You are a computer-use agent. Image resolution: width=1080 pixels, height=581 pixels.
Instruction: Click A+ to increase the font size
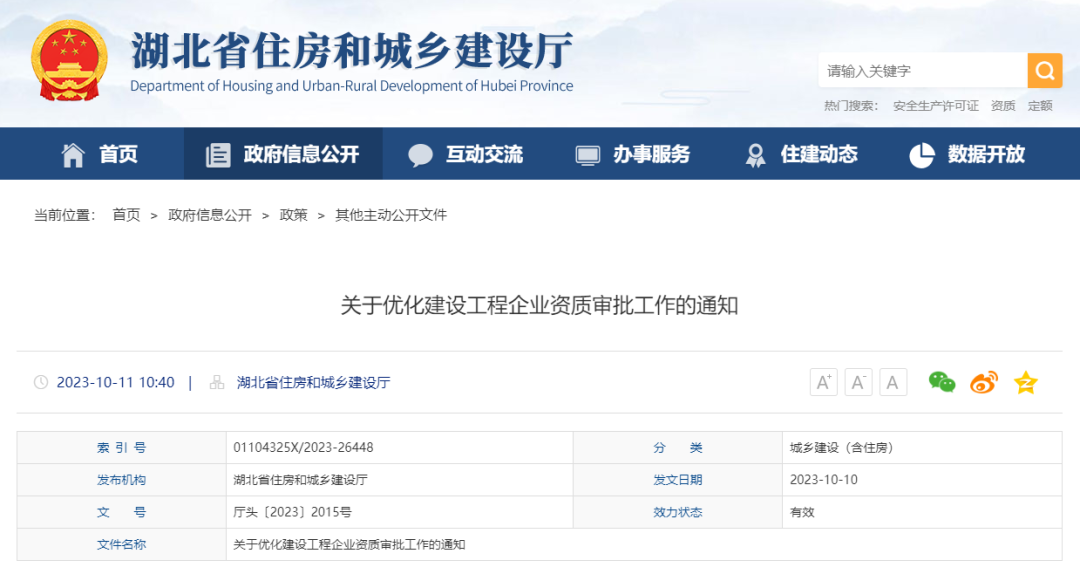coord(823,382)
